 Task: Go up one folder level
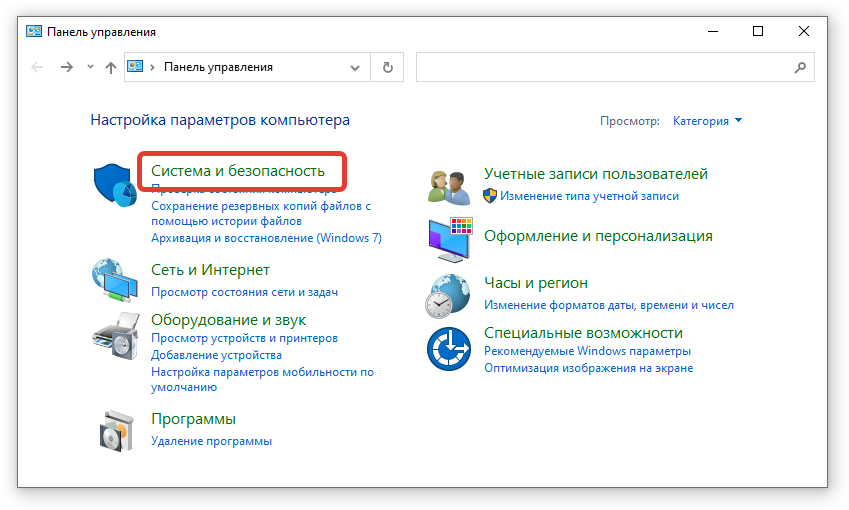click(x=111, y=67)
